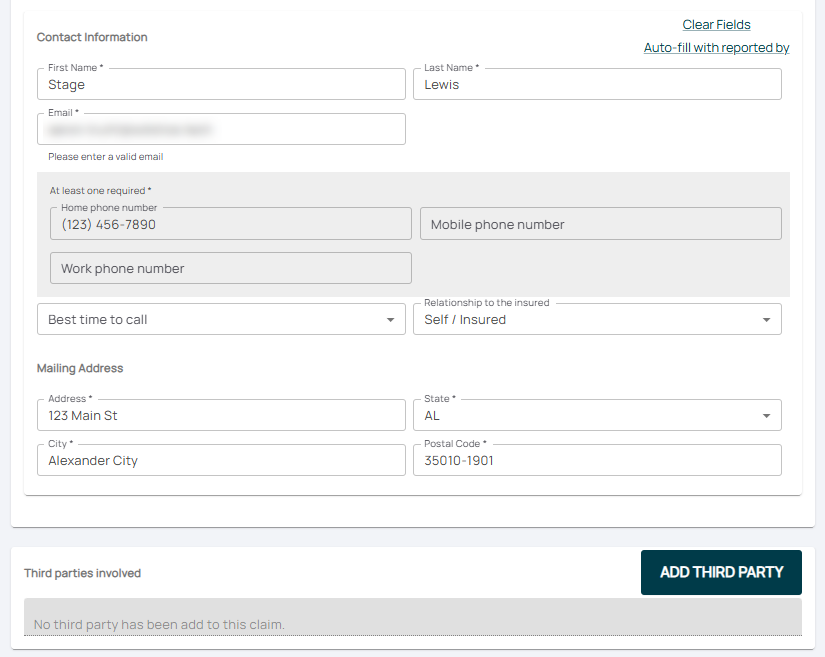This screenshot has height=657, width=825.
Task: Click the Best time to call dropdown arrow
Action: (x=390, y=320)
